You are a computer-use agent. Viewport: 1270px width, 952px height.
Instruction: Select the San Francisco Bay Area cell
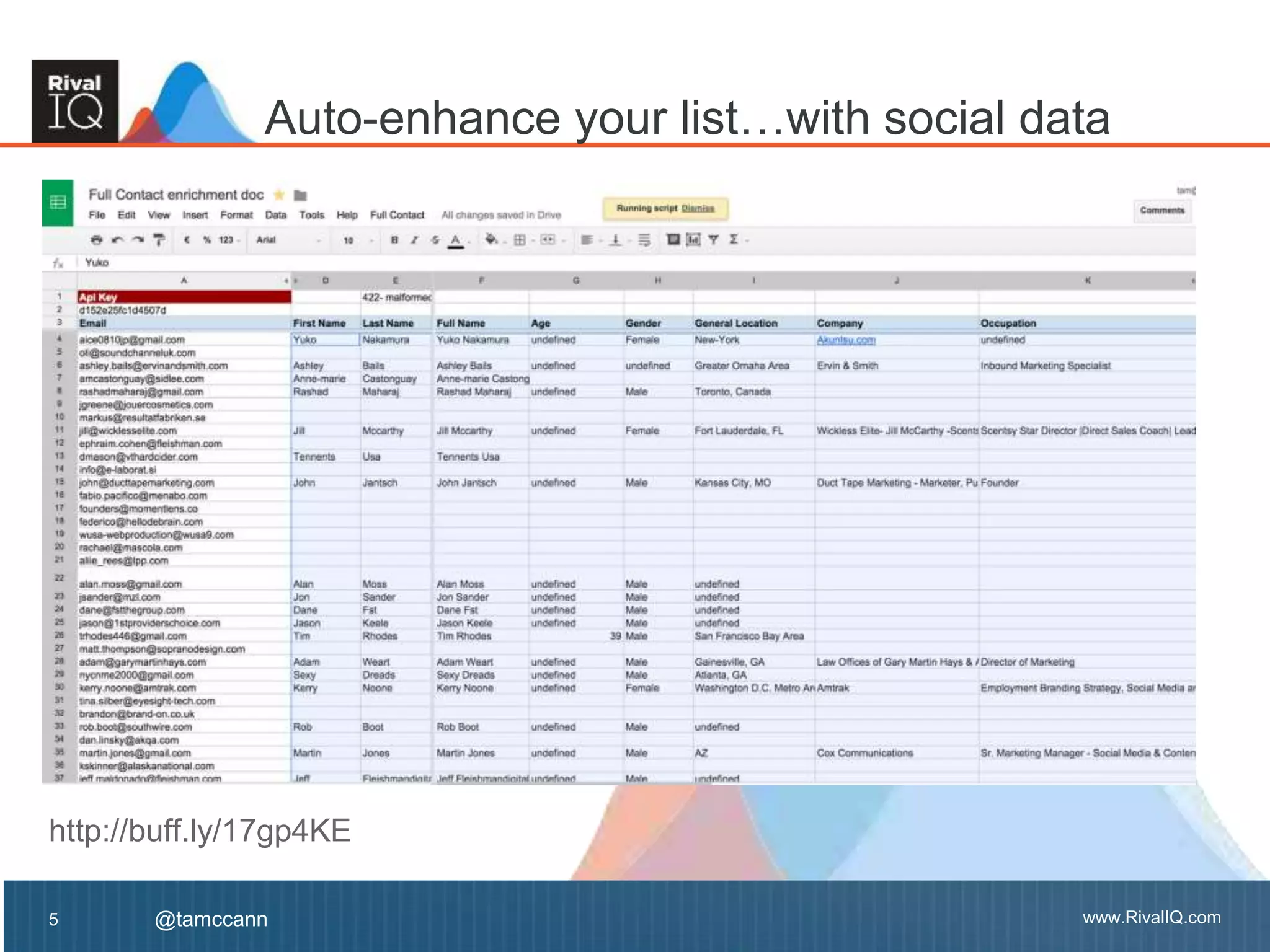tap(754, 636)
